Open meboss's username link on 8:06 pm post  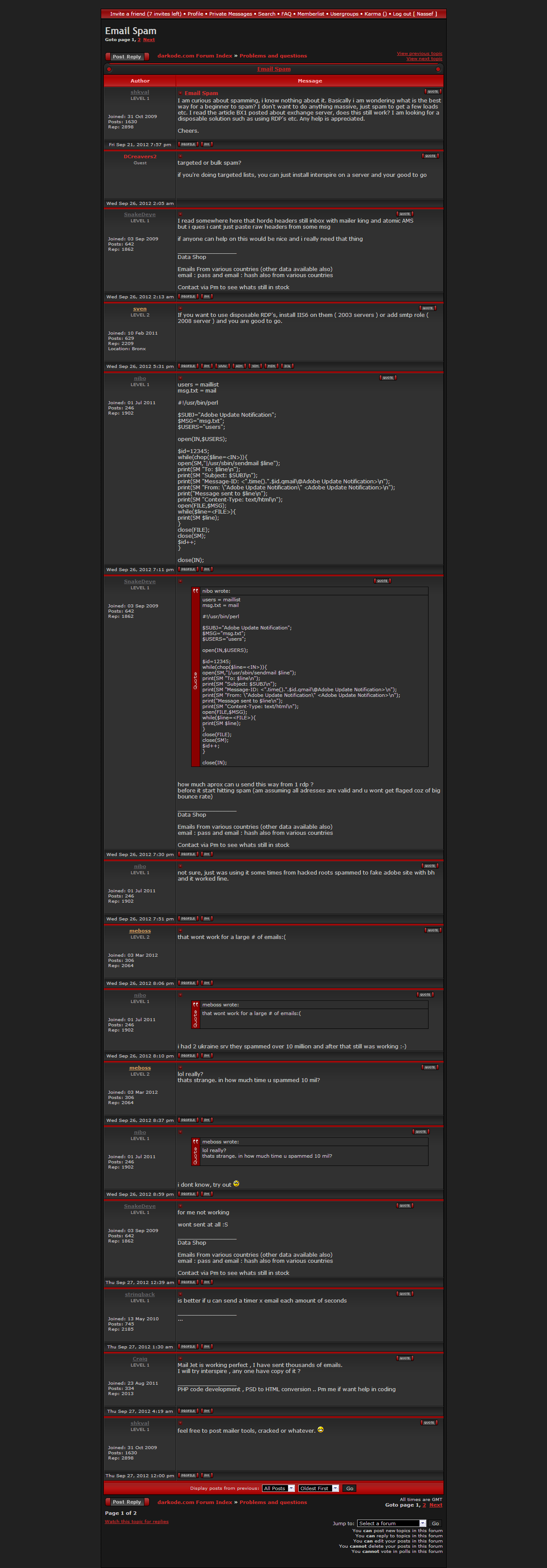tap(140, 931)
